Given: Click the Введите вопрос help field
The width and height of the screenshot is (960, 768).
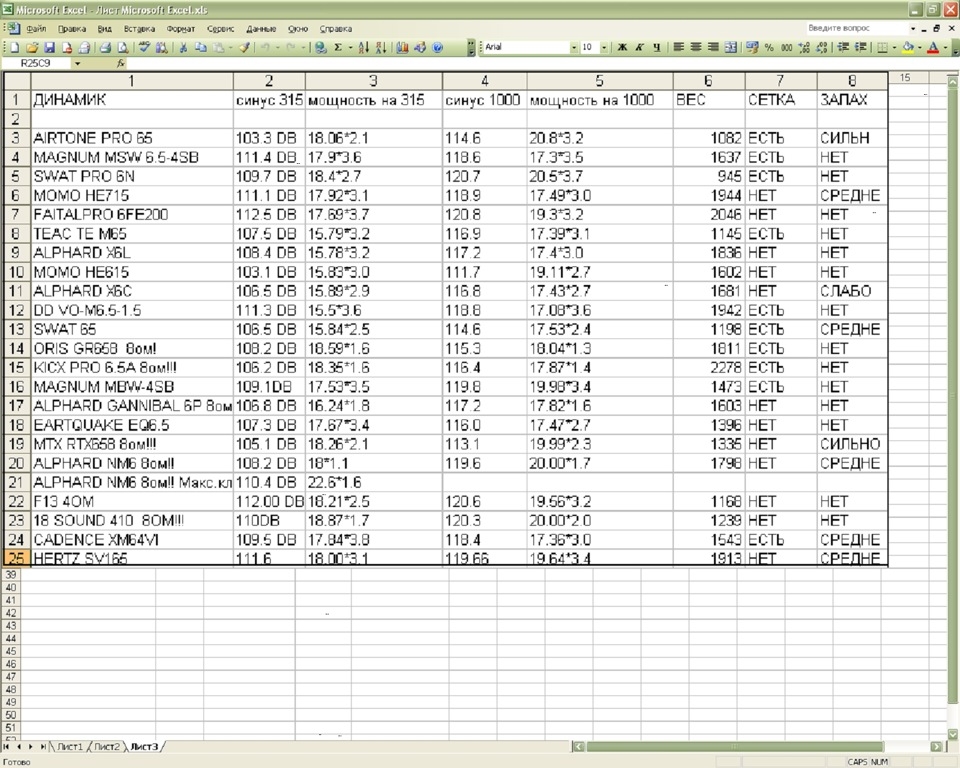Looking at the screenshot, I should coord(856,28).
